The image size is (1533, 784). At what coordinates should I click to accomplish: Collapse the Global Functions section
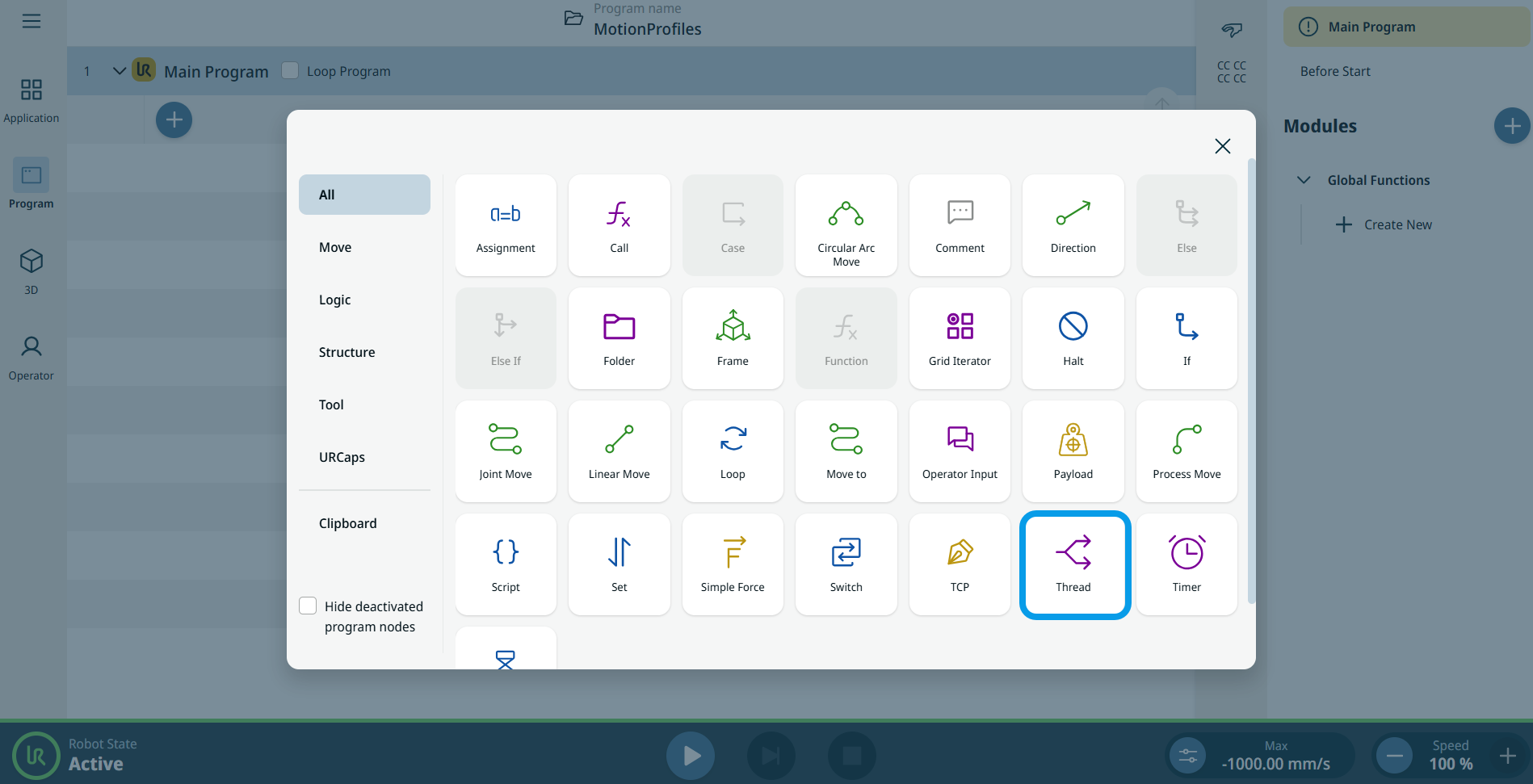(x=1303, y=180)
